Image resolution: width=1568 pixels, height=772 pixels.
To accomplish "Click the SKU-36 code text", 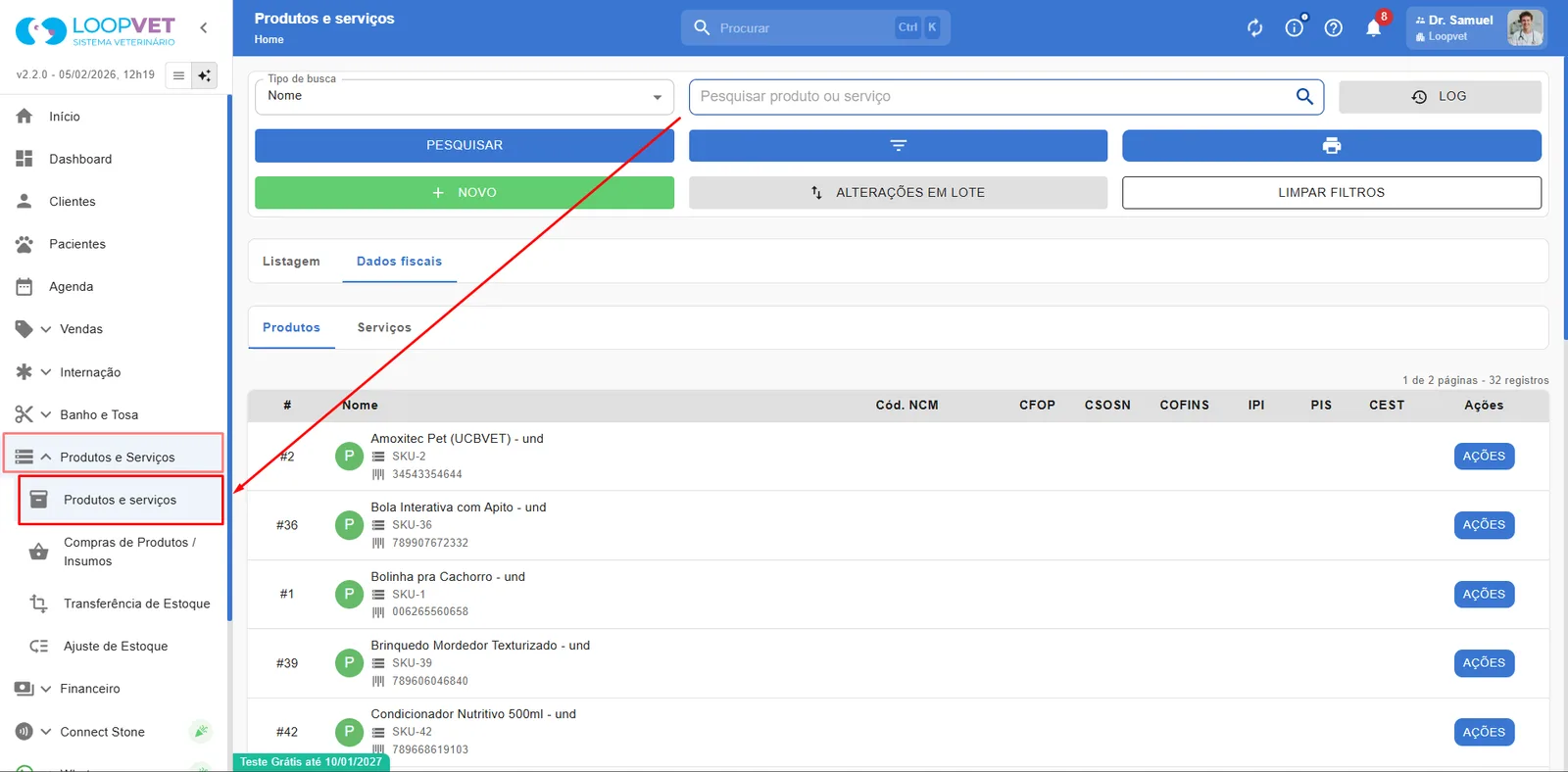I will tap(412, 525).
